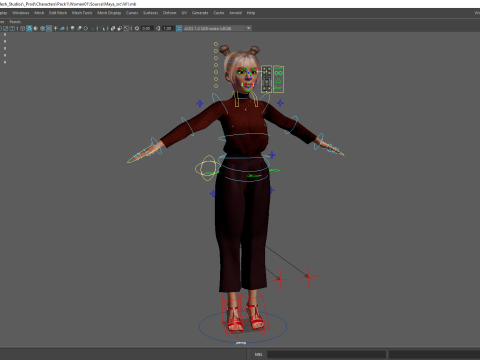The height and width of the screenshot is (360, 480).
Task: Toggle screen space ambient occlusion icon
Action: pyautogui.click(x=72, y=28)
